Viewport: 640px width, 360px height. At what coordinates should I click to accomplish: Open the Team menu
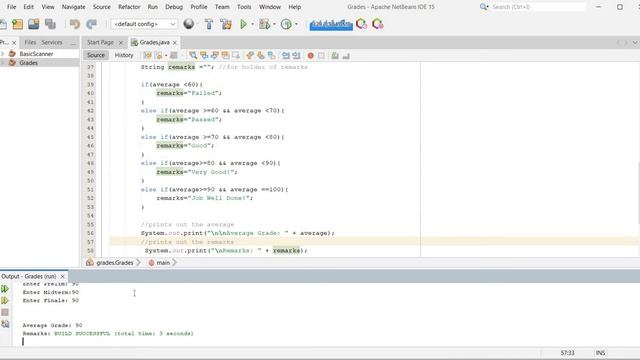(222, 7)
